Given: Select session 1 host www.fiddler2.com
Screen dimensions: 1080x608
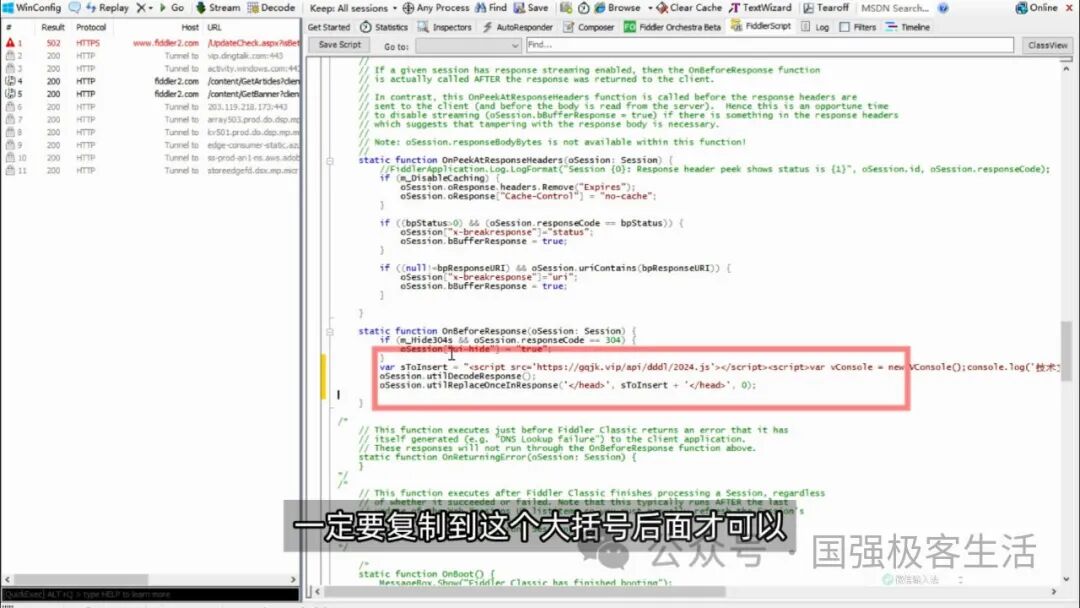Looking at the screenshot, I should coord(165,43).
